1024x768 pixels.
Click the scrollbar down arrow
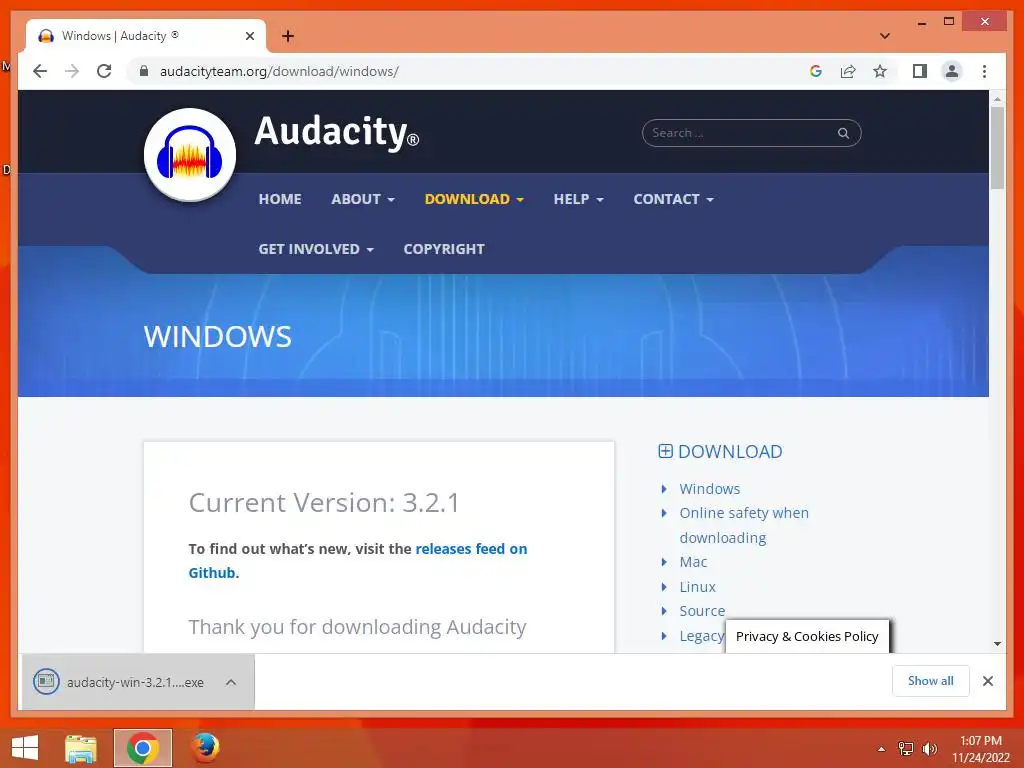pos(997,644)
